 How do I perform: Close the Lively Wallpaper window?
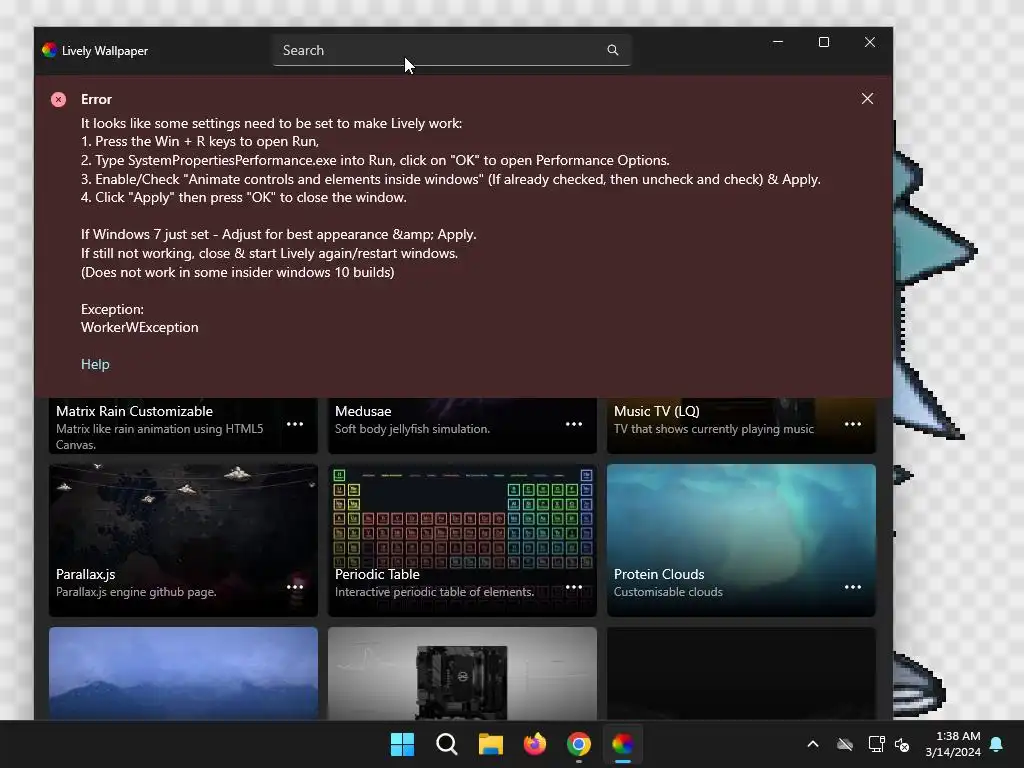coord(870,42)
